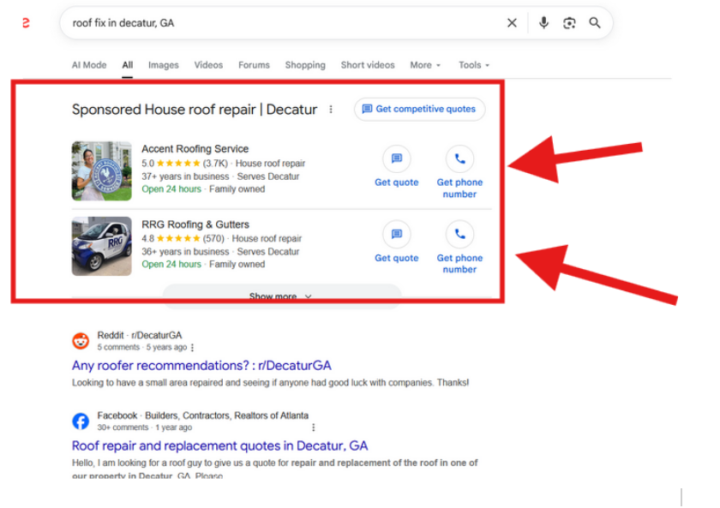This screenshot has width=720, height=508.
Task: Click the RRG Roofing car photo thumbnail
Action: pyautogui.click(x=101, y=246)
